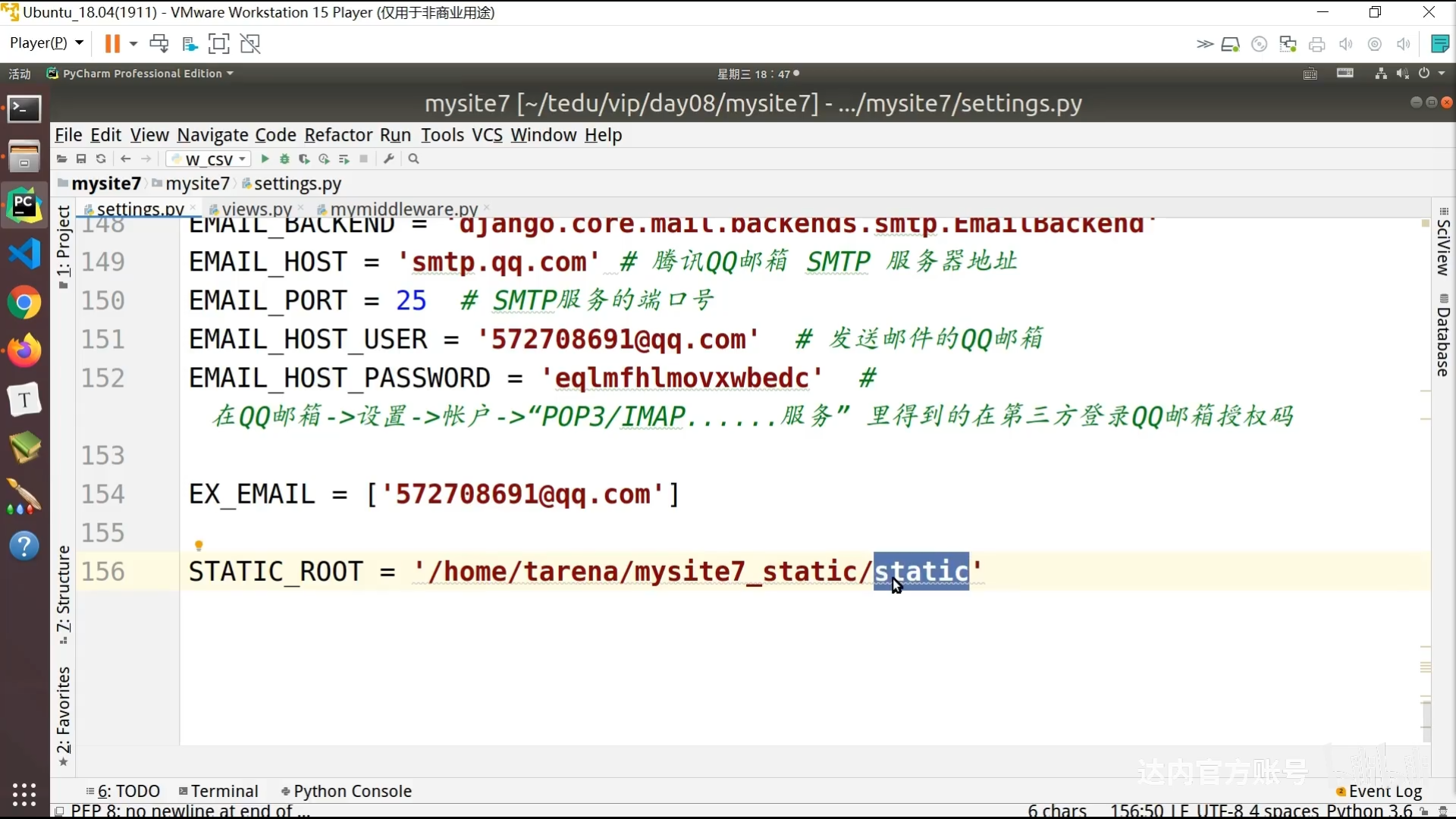Click the Save All floppy icon
This screenshot has width=1456, height=819.
81,159
